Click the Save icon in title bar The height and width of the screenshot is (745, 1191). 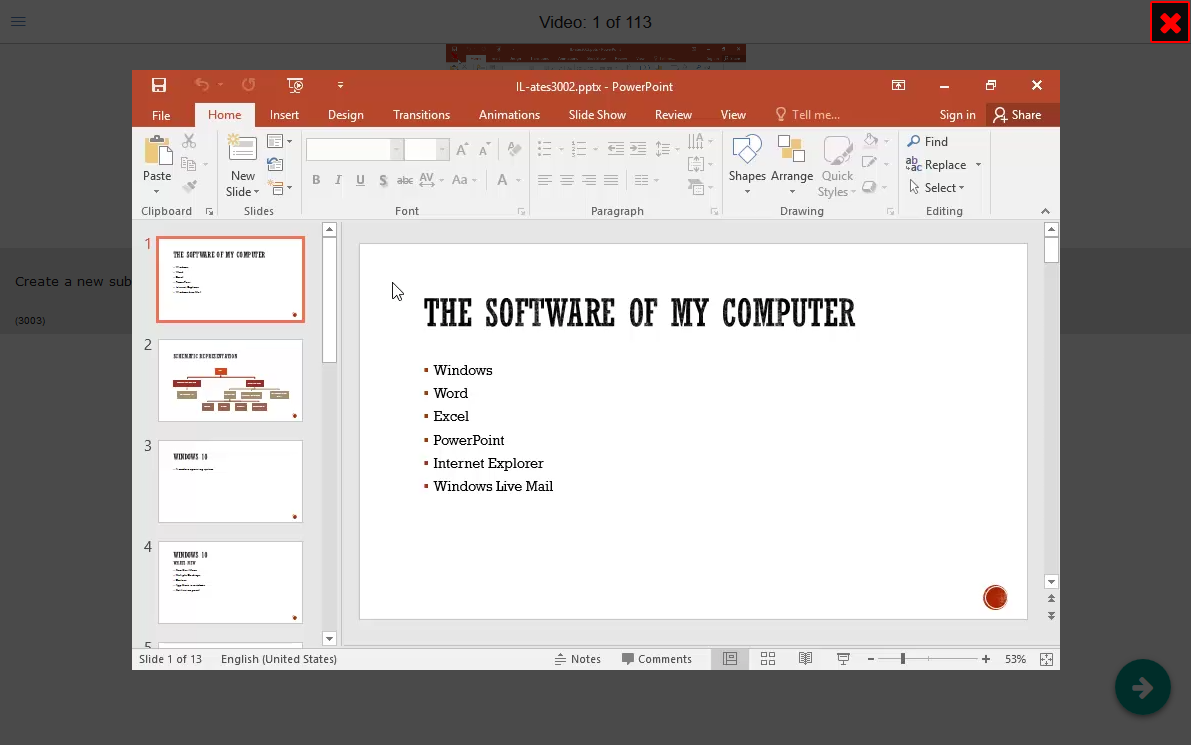pos(159,86)
